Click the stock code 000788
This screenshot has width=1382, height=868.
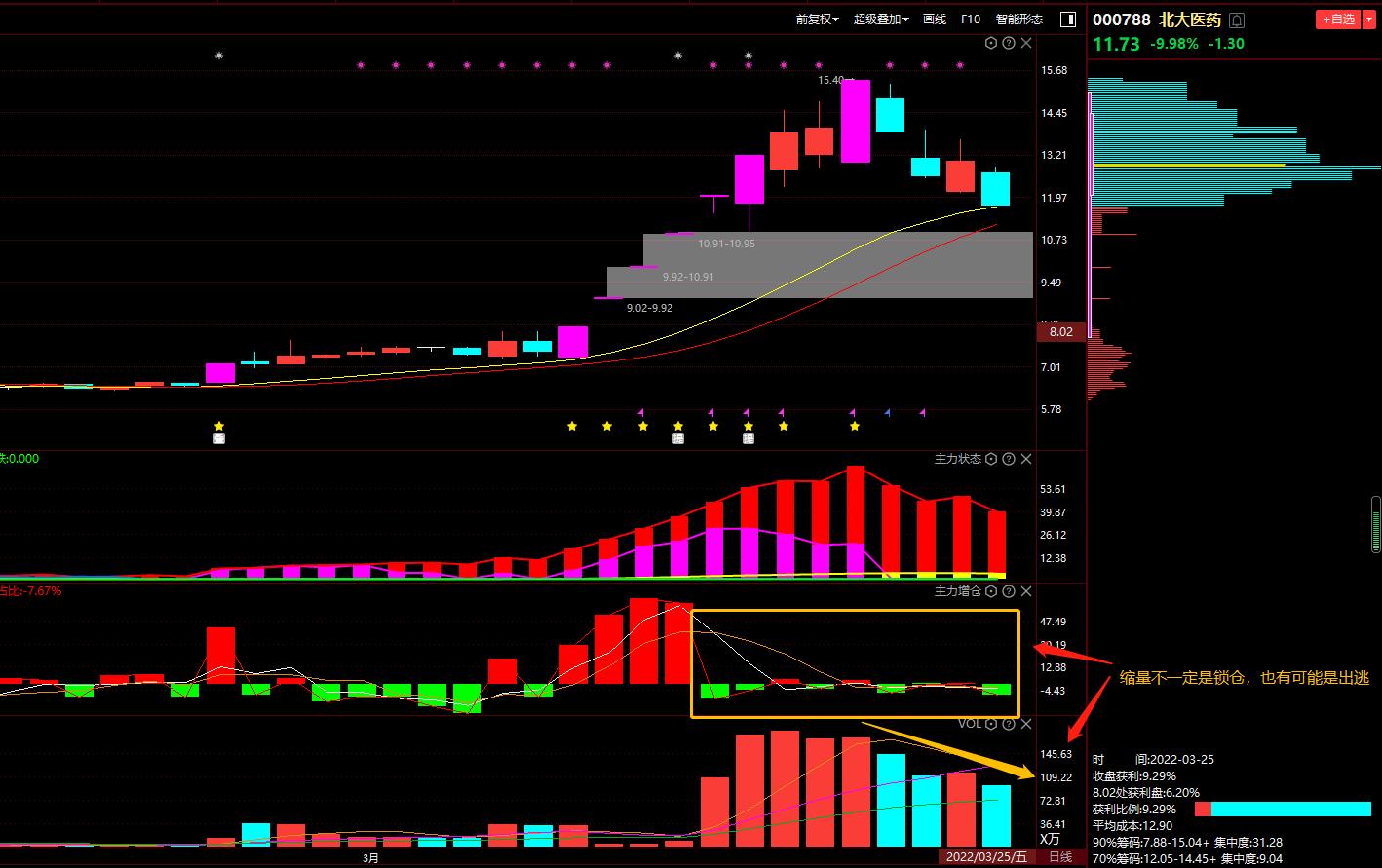(x=1122, y=20)
